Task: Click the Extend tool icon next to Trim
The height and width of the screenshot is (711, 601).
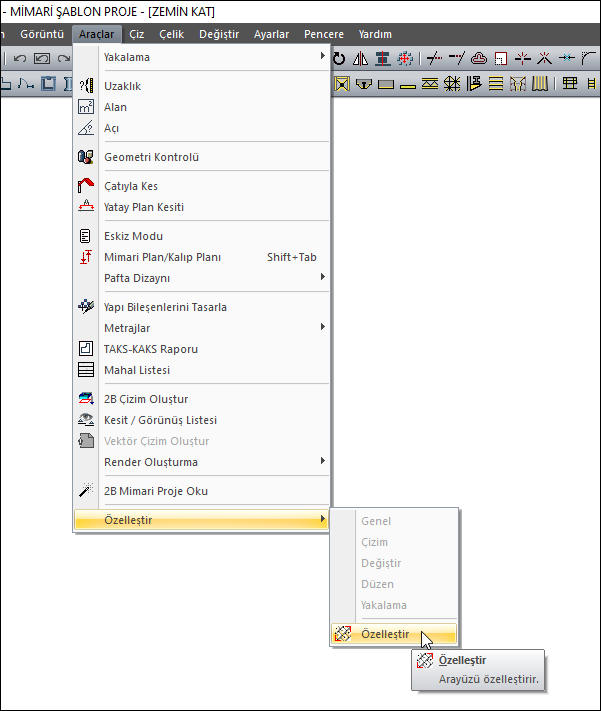Action: (x=457, y=58)
